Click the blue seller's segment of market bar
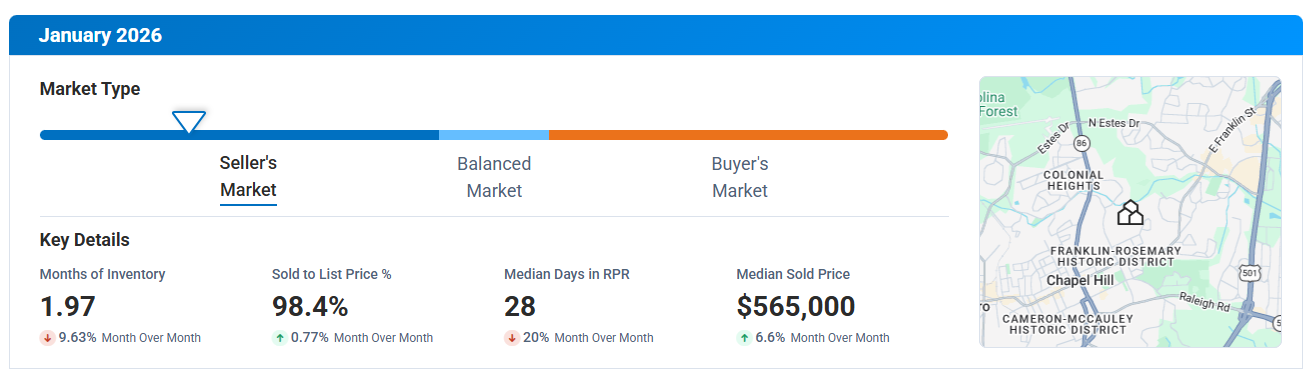Screen dimensions: 1307x374 239,135
